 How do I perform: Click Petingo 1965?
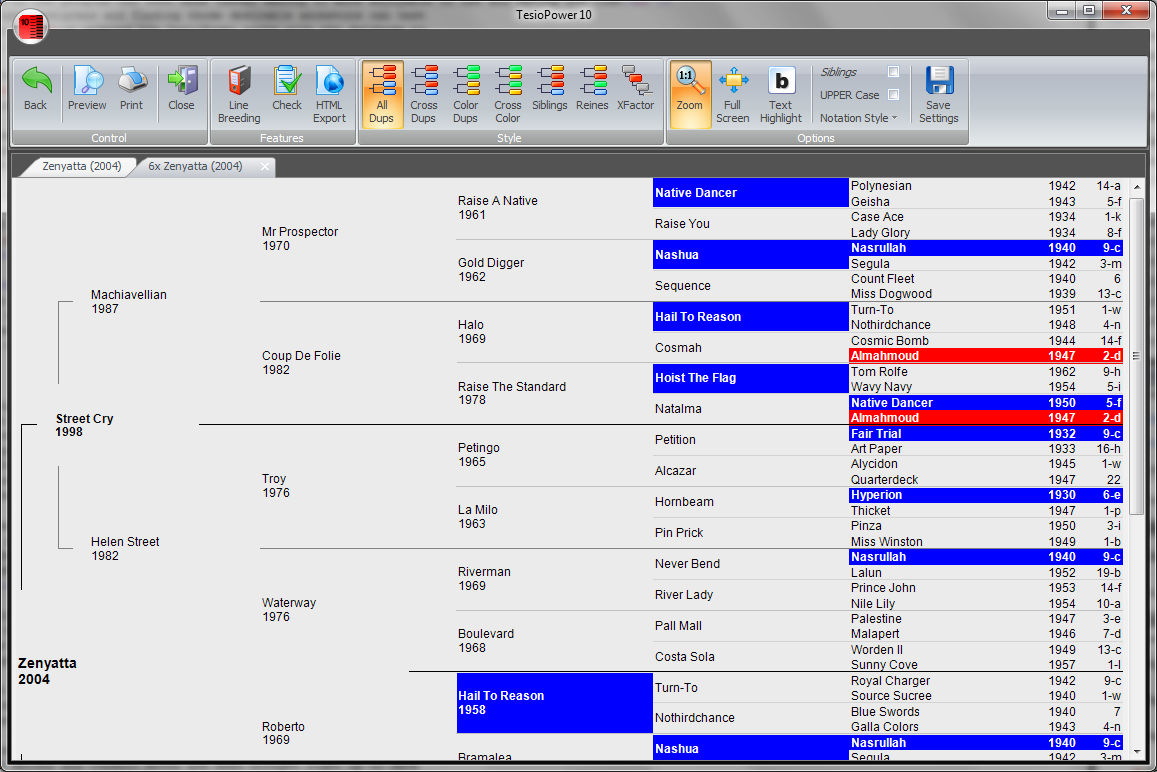[x=478, y=455]
